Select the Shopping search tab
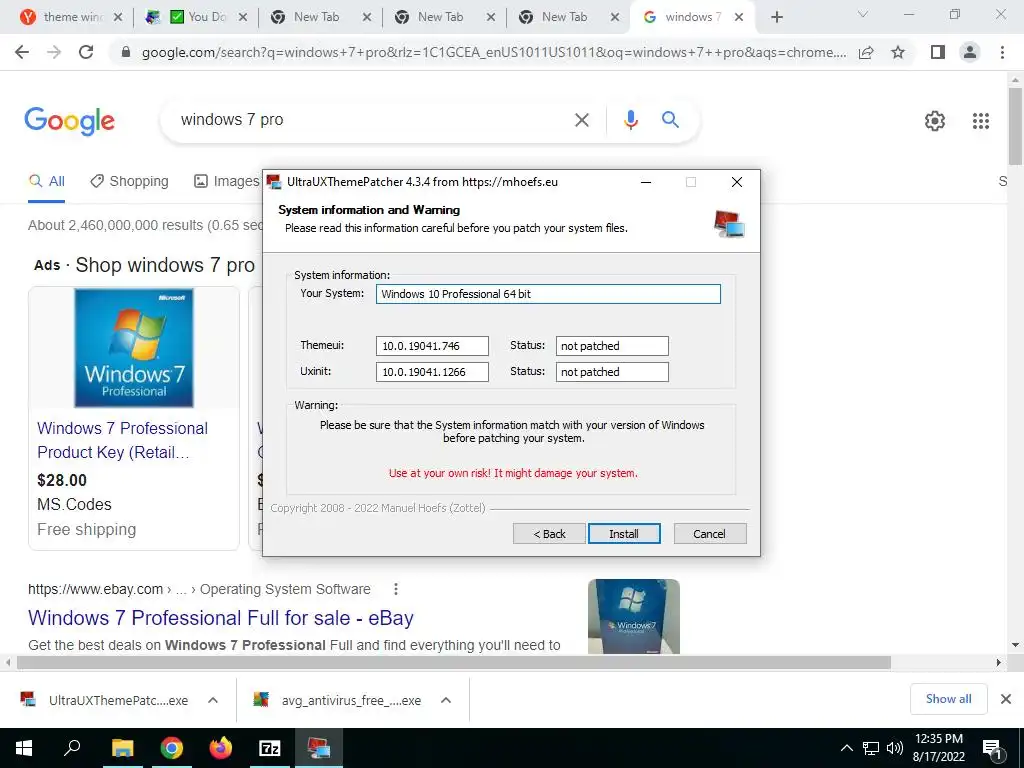The image size is (1024, 768). 129,182
